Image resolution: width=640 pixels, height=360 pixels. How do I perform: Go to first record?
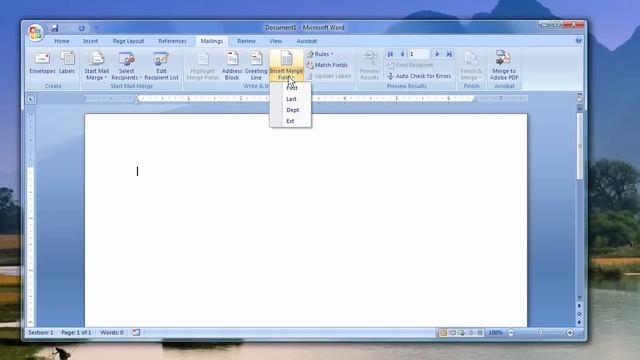pos(390,54)
